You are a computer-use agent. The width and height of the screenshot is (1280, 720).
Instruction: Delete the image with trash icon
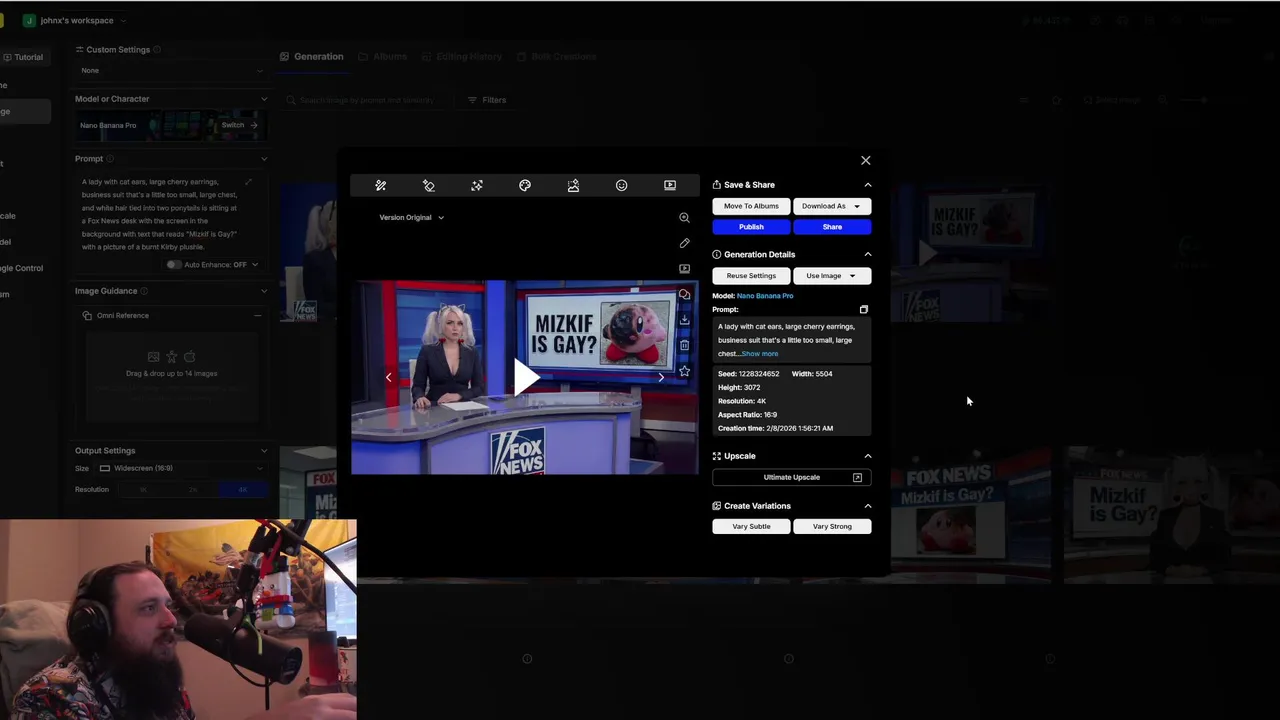(x=684, y=345)
